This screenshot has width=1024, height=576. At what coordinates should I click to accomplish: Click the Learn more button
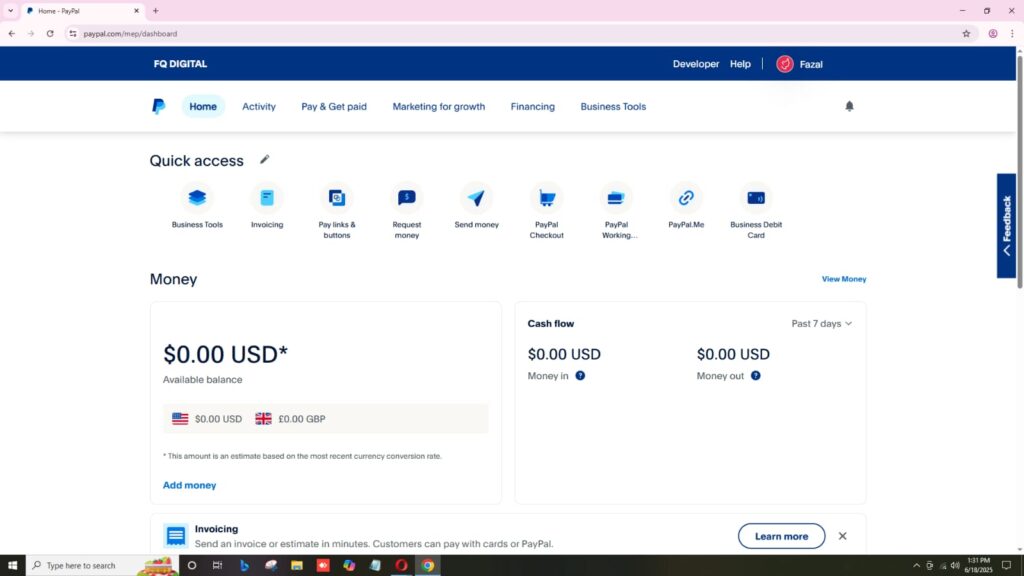pos(781,536)
